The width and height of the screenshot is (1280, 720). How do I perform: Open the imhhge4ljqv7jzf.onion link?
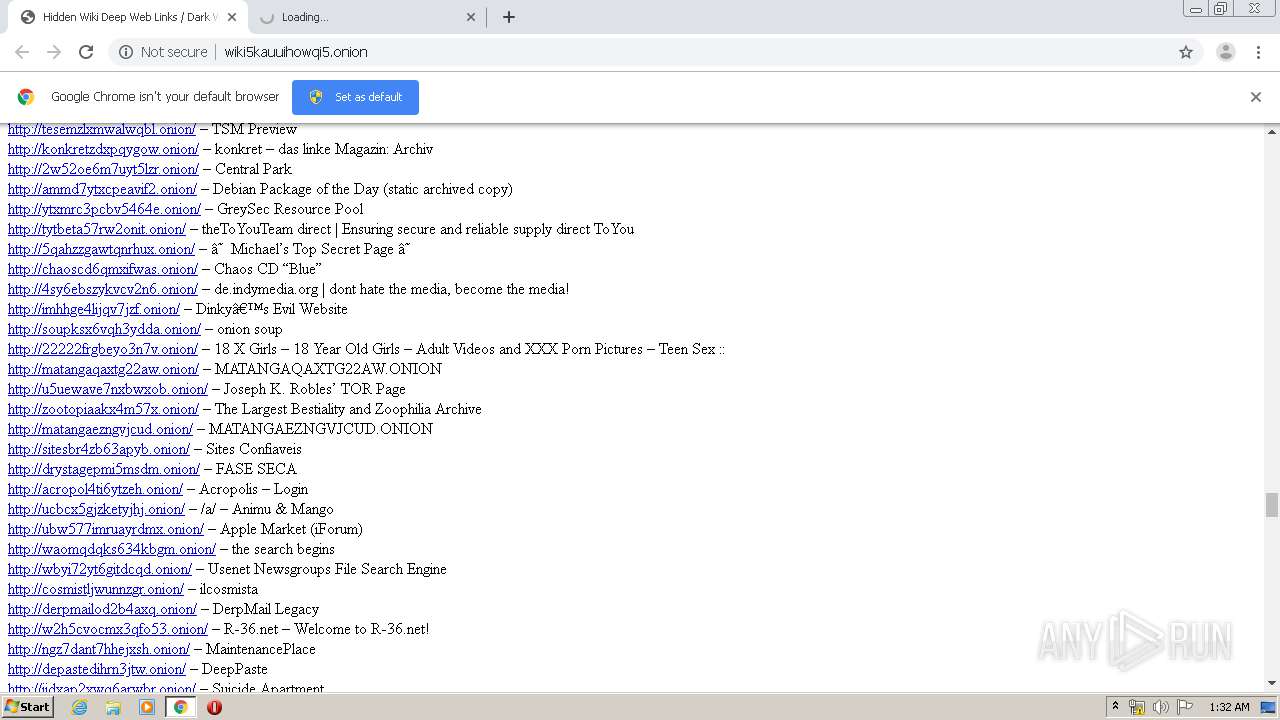pyautogui.click(x=94, y=309)
